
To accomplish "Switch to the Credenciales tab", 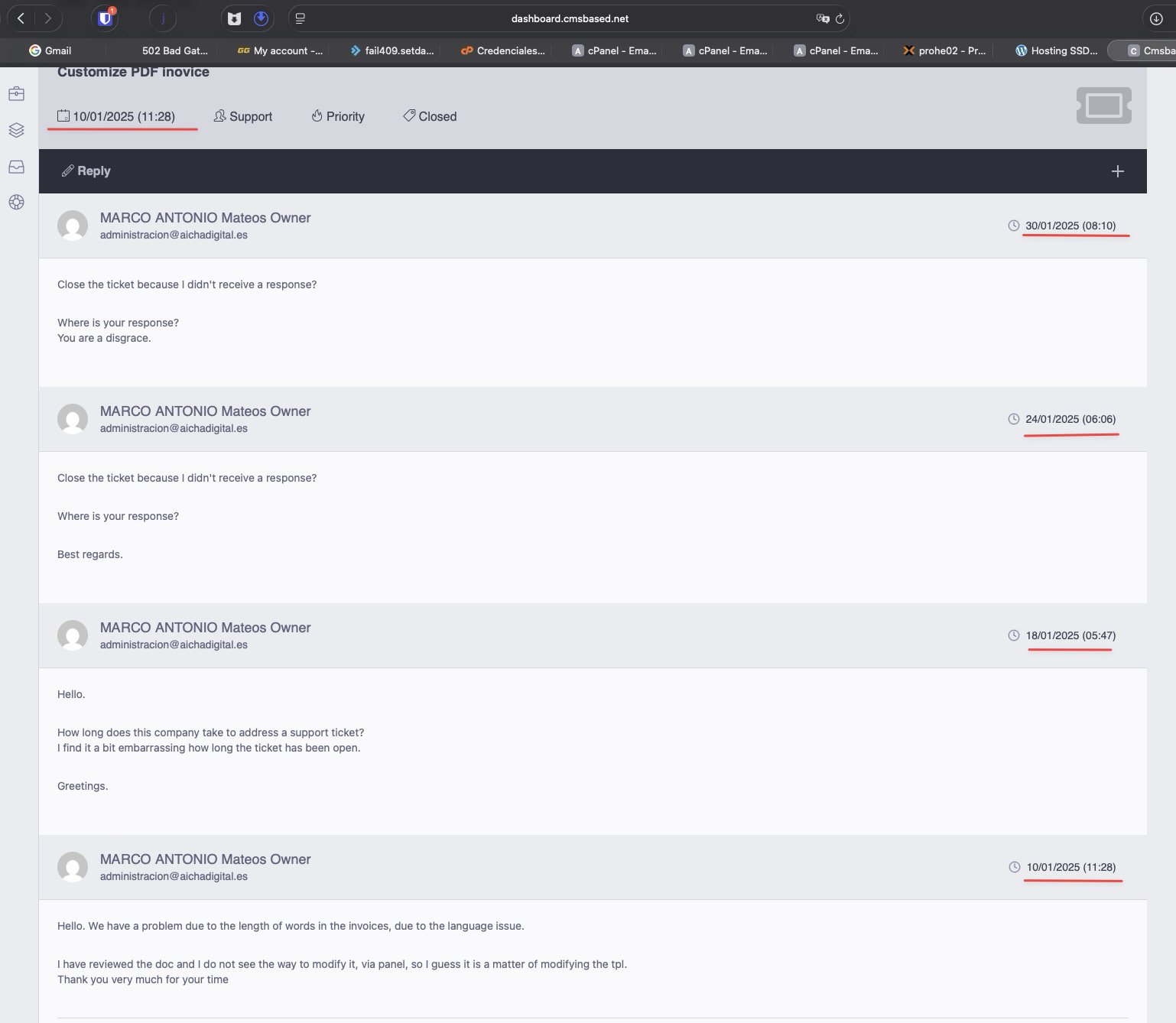I will [503, 50].
